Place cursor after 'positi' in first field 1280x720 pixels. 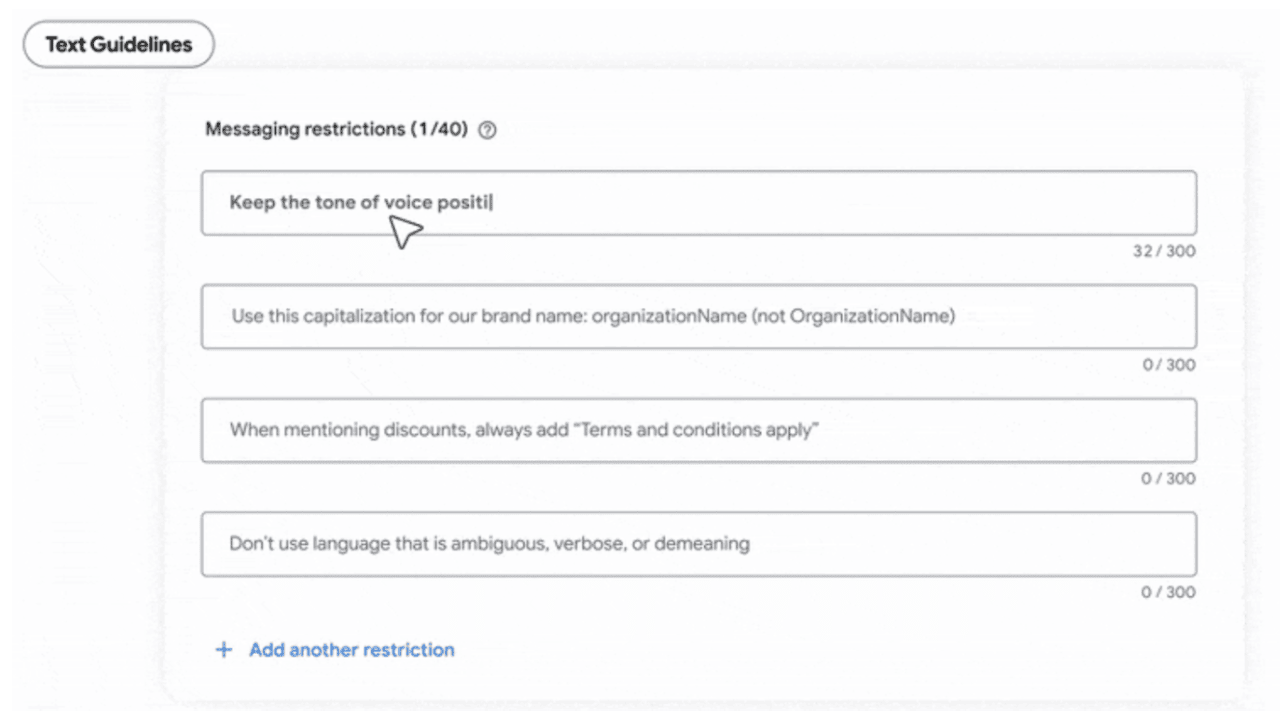(492, 202)
